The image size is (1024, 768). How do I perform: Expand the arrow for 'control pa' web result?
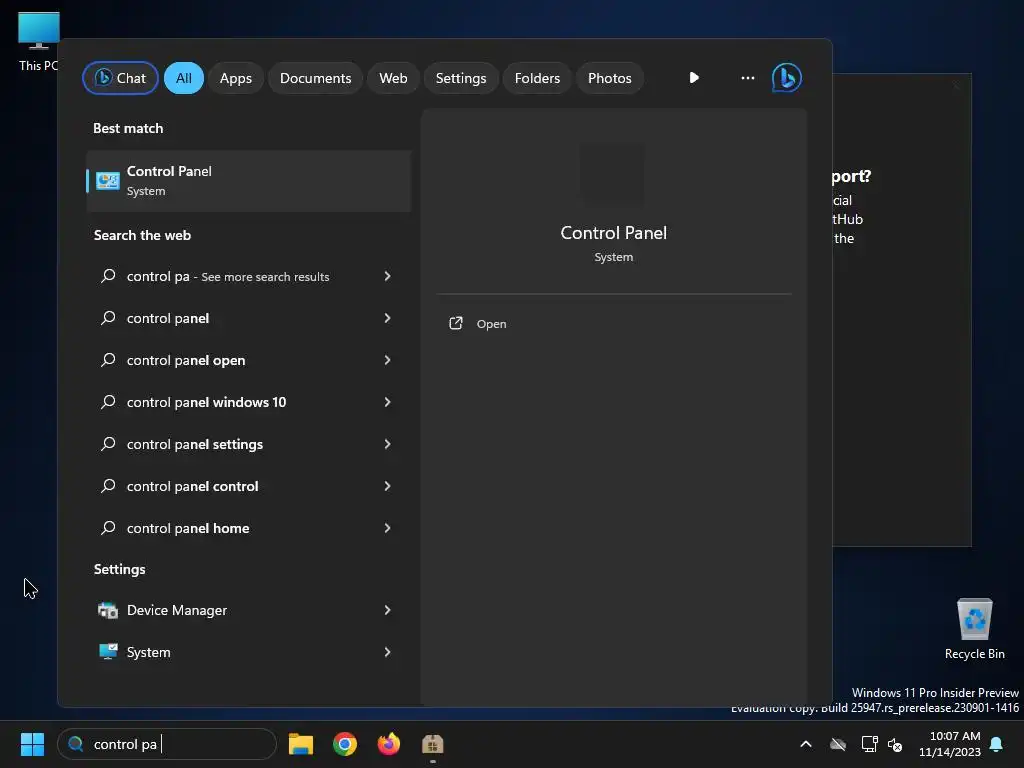pyautogui.click(x=387, y=276)
